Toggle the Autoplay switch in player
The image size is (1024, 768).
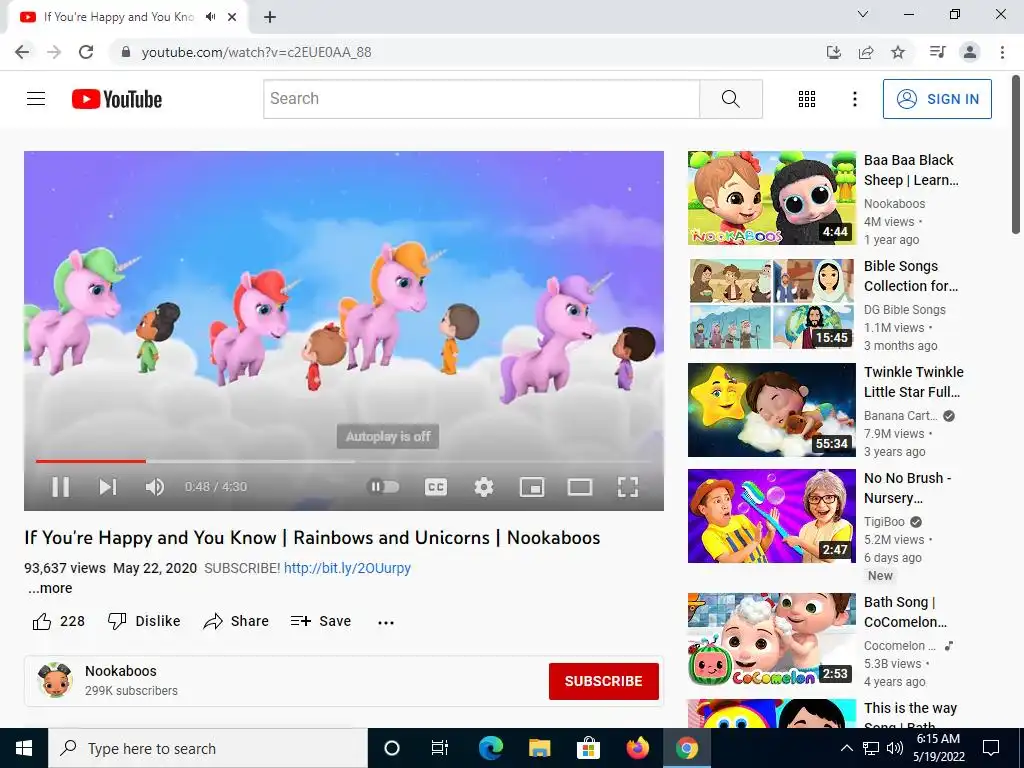point(384,487)
